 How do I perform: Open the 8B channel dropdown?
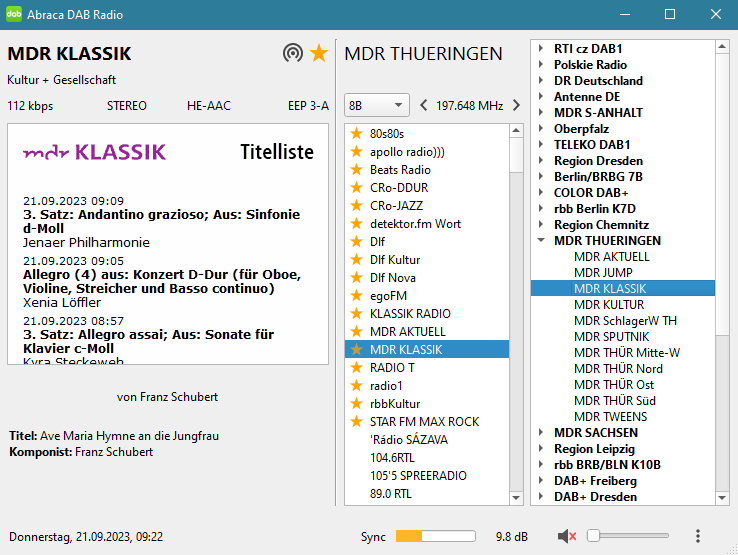tap(377, 105)
